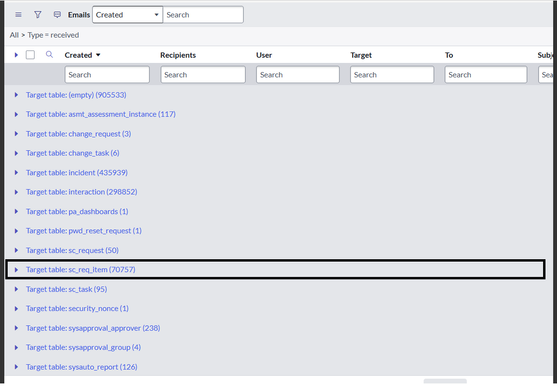Open Target table: (empty) (905533) link
The image size is (557, 386).
[x=76, y=95]
